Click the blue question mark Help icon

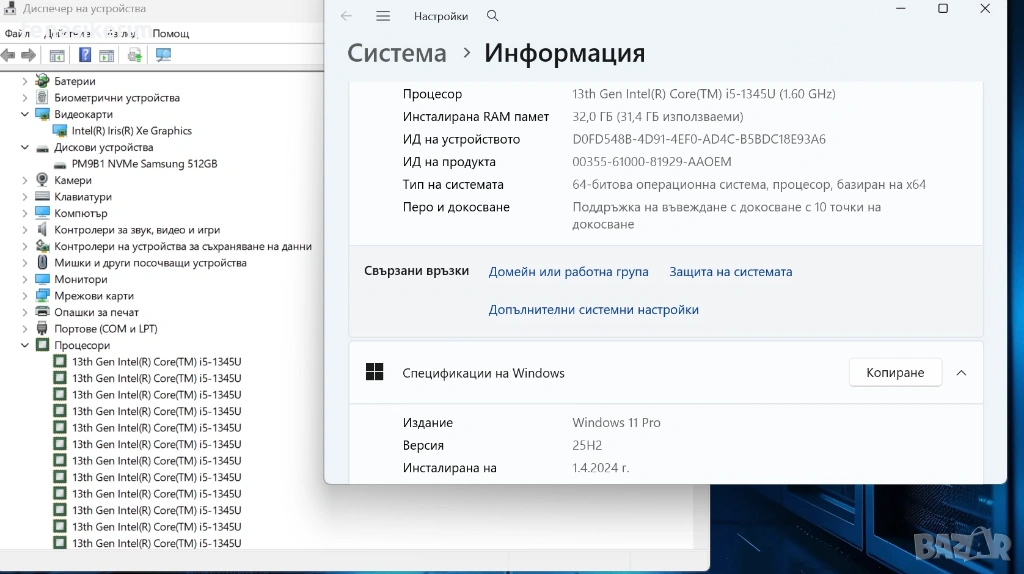coord(85,55)
